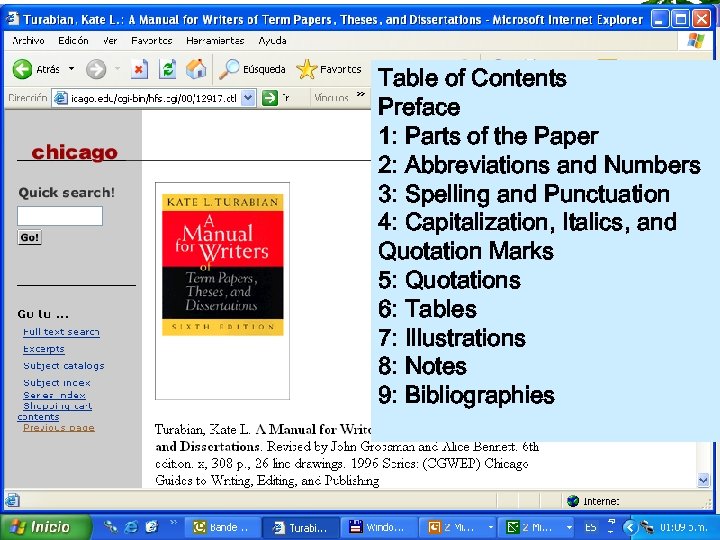The image size is (720, 540).
Task: Click the Forward arrow button
Action: click(x=96, y=69)
